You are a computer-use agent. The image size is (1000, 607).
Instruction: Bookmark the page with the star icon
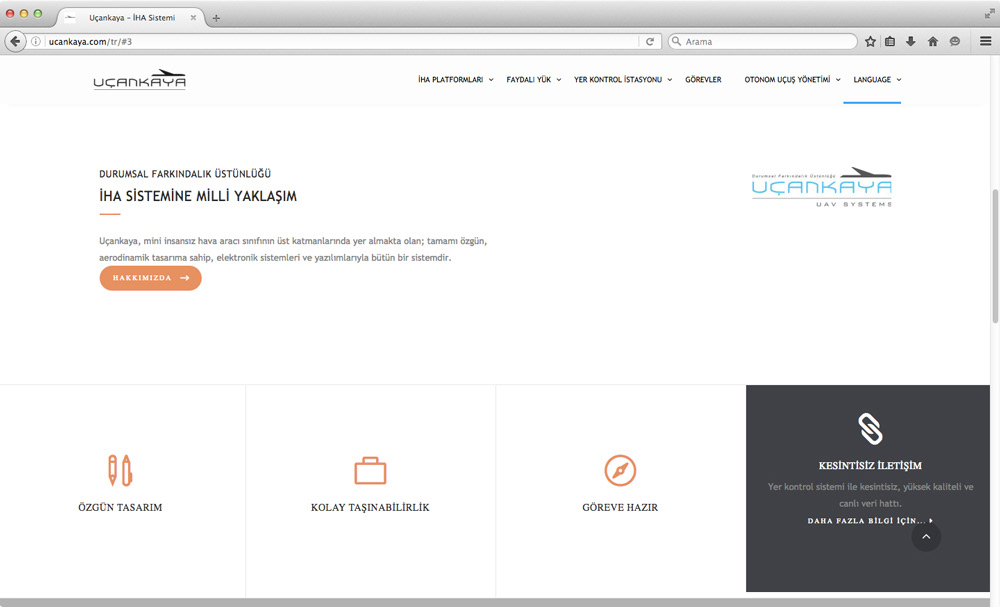[870, 41]
